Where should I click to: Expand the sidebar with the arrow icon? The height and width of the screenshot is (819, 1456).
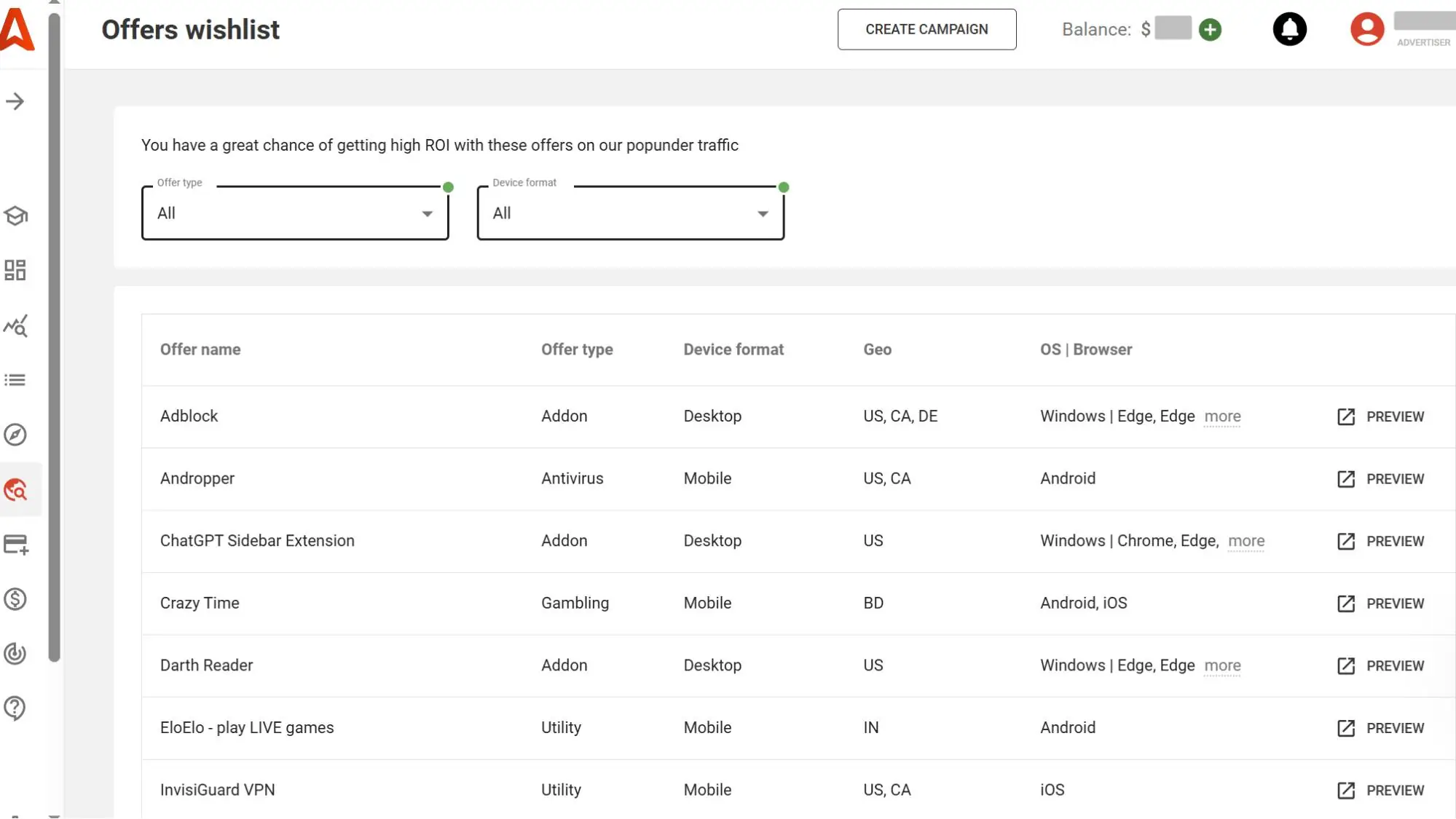click(x=15, y=102)
